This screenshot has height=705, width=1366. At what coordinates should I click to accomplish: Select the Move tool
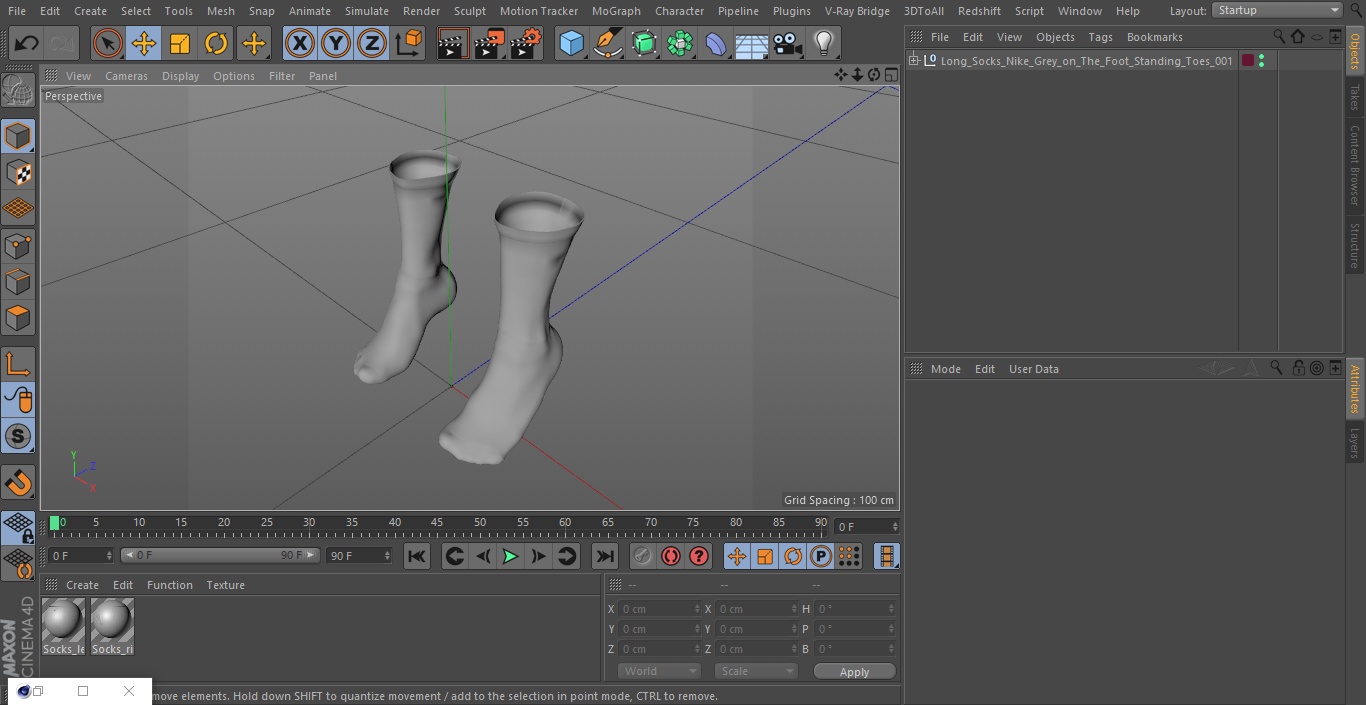point(144,43)
